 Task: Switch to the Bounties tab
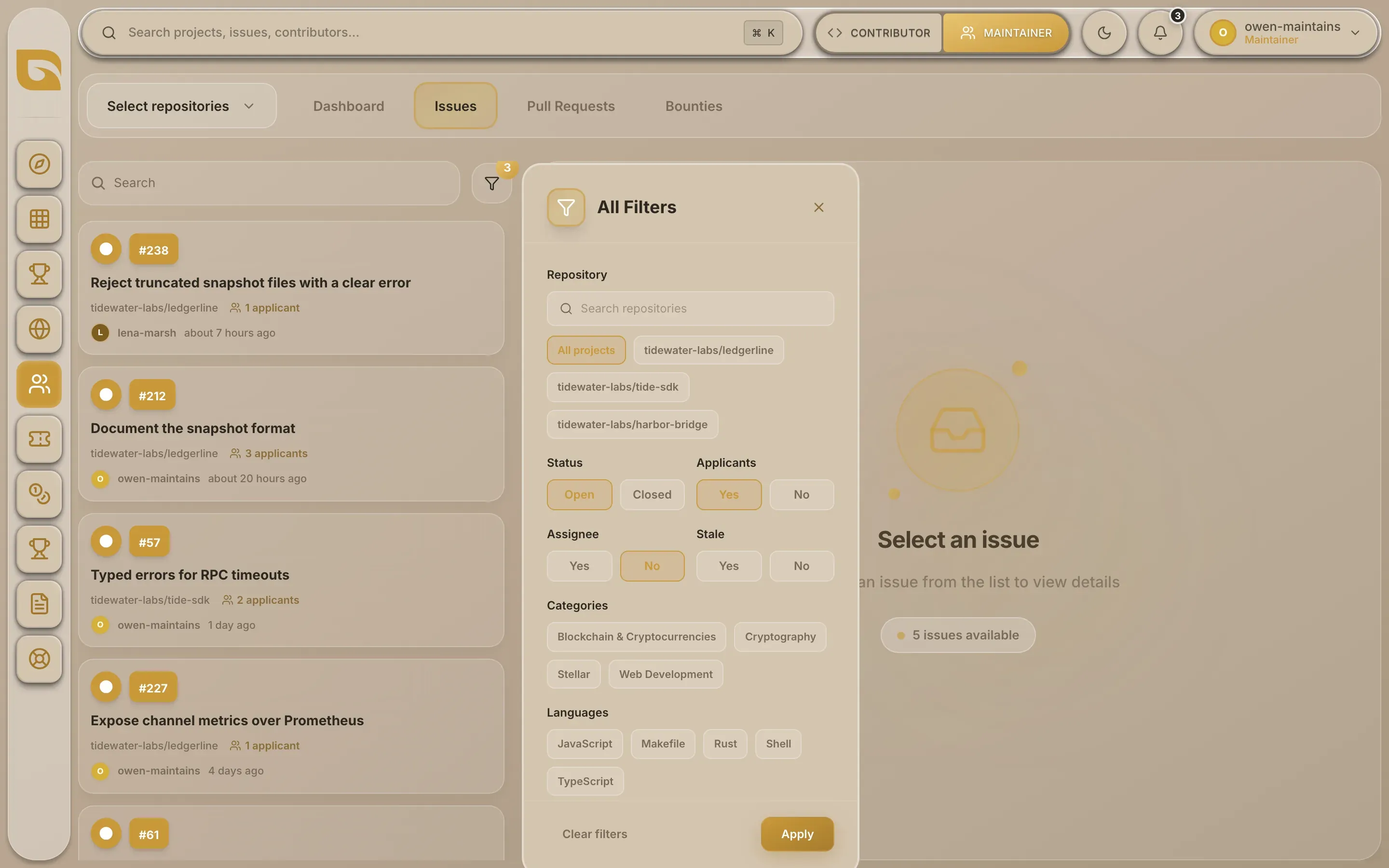(694, 106)
